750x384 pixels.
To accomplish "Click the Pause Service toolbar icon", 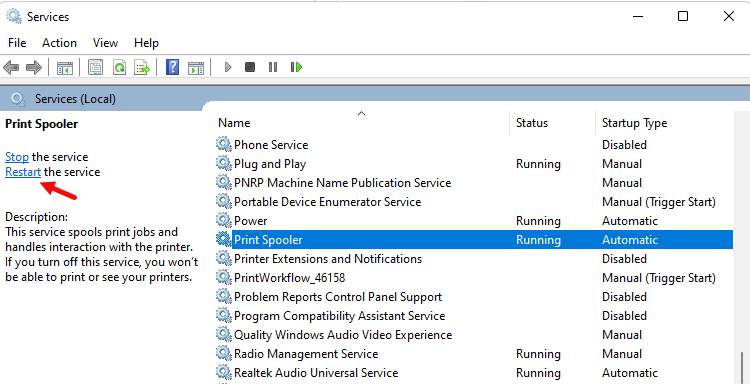I will [273, 67].
